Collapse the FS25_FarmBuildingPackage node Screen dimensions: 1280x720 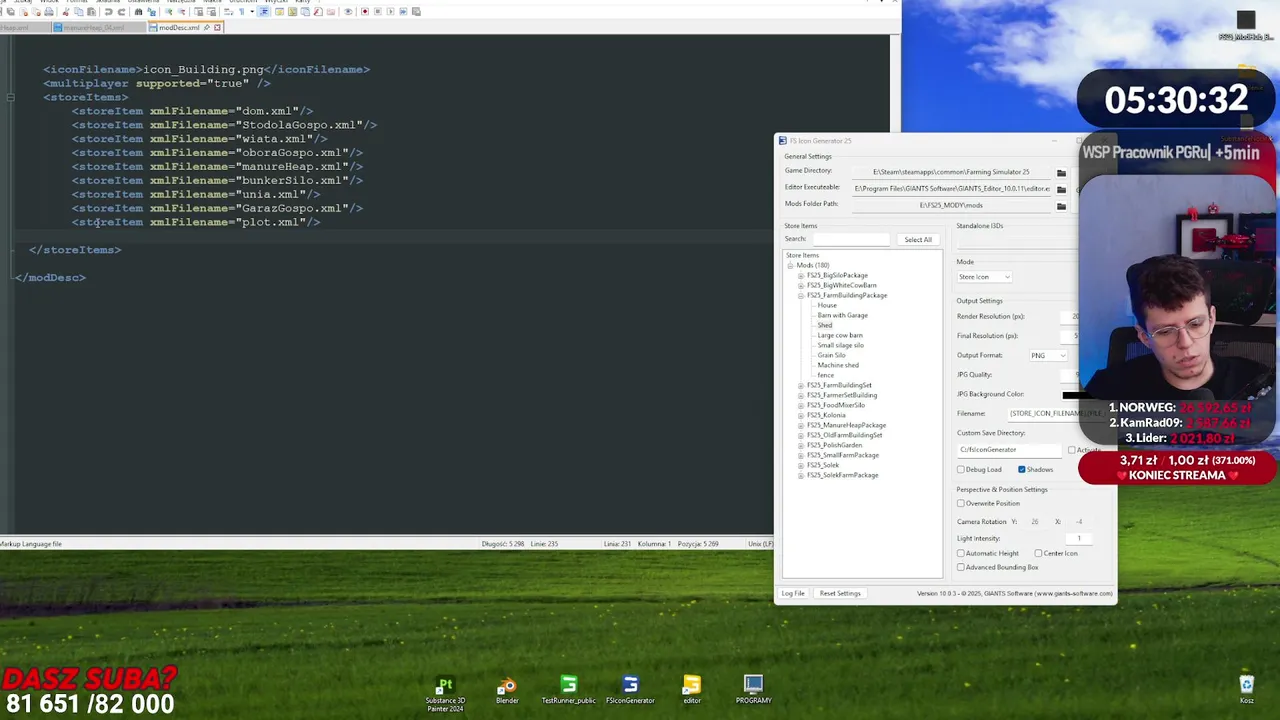(x=801, y=295)
